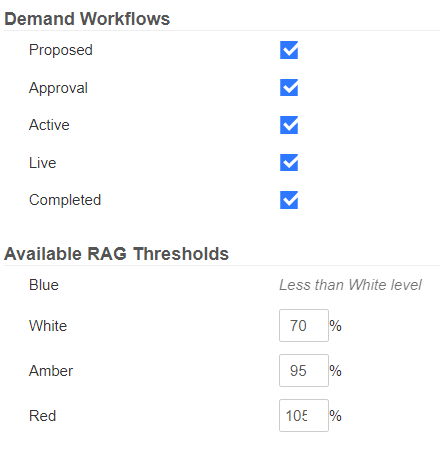The image size is (440, 455).
Task: Focus the Amber threshold field showing 95
Action: pos(304,370)
